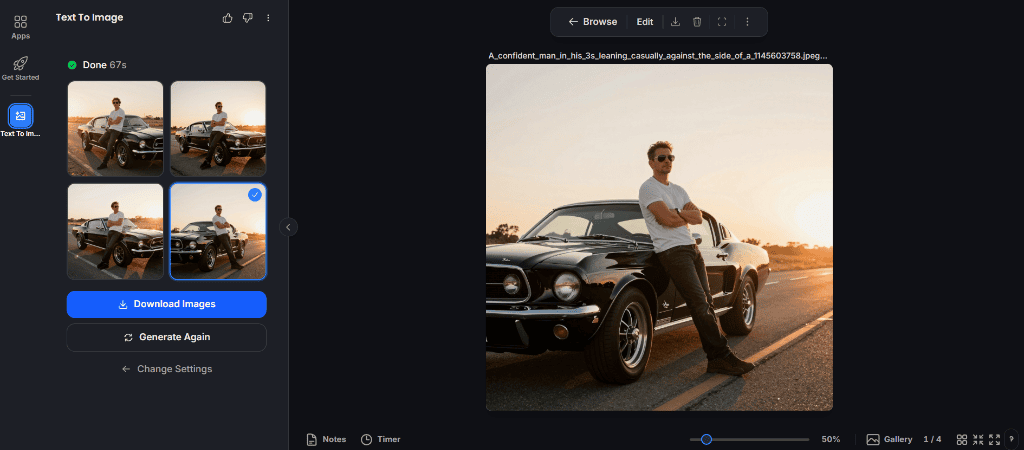The width and height of the screenshot is (1024, 450).
Task: Click Generate Again button
Action: (167, 337)
